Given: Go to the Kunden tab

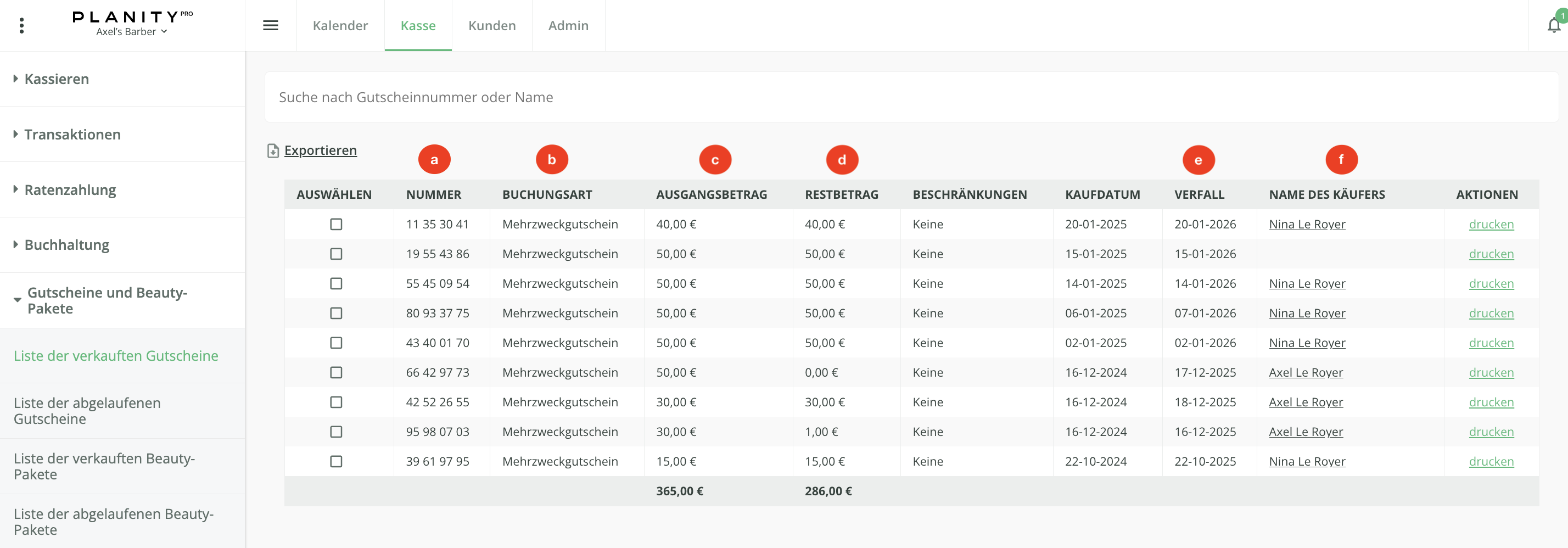Looking at the screenshot, I should point(491,26).
